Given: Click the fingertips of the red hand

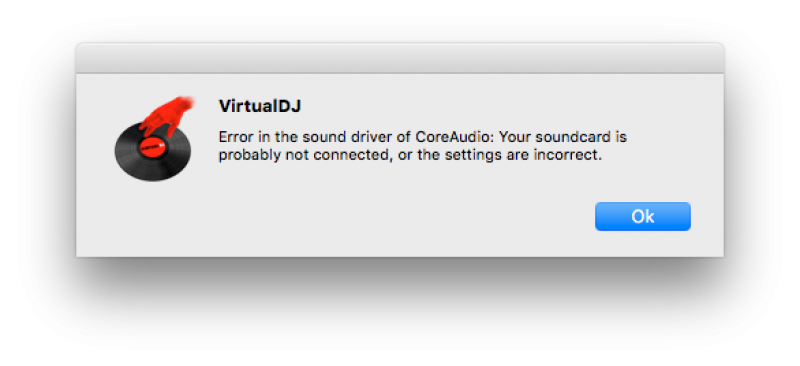Looking at the screenshot, I should (x=186, y=102).
